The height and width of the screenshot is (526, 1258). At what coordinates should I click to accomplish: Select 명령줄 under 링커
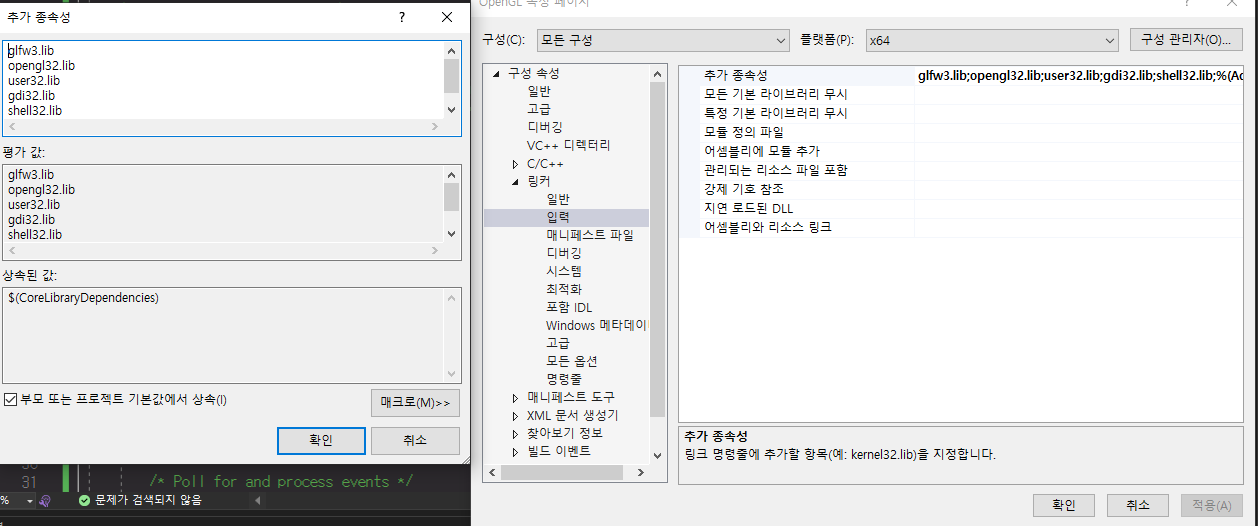pyautogui.click(x=564, y=379)
